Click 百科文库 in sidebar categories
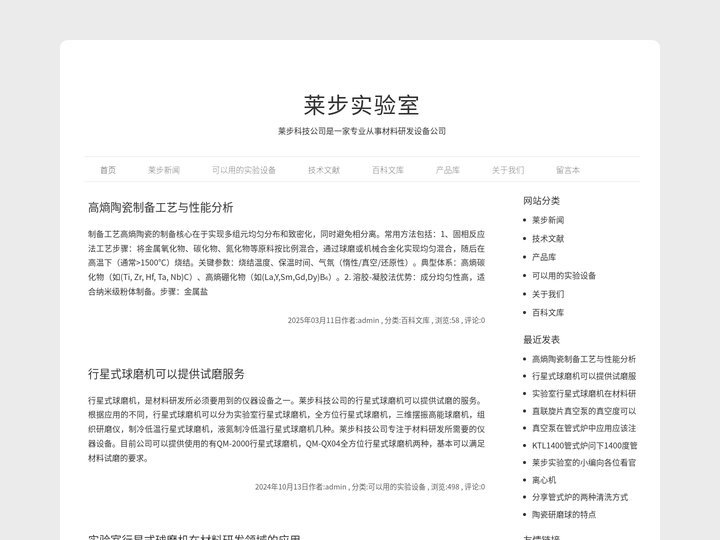The width and height of the screenshot is (720, 540). coord(548,312)
